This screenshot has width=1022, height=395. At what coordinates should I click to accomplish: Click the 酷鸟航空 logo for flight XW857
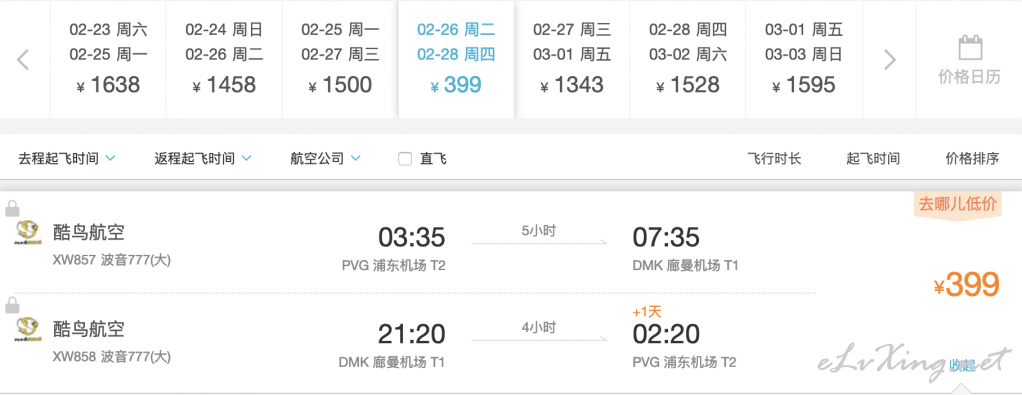coord(28,233)
